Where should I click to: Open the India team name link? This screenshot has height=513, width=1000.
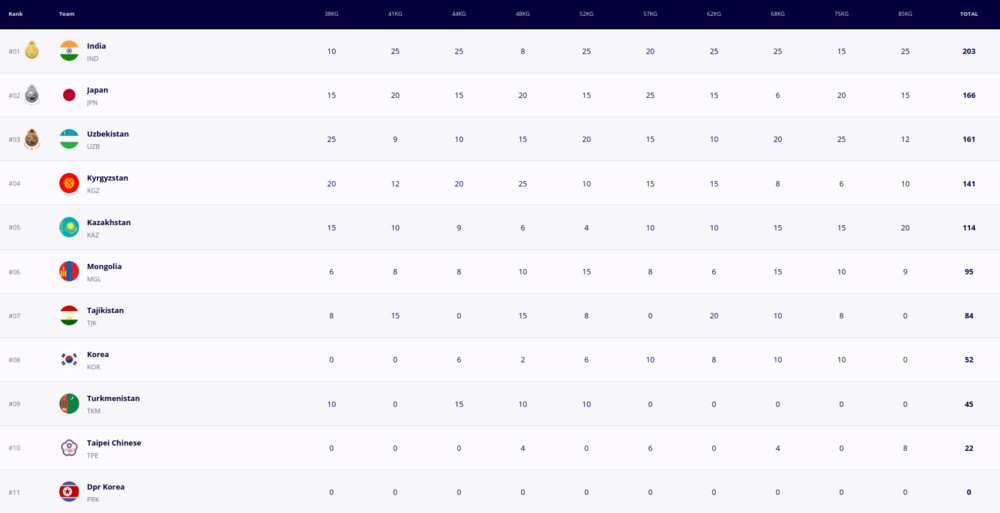point(96,46)
